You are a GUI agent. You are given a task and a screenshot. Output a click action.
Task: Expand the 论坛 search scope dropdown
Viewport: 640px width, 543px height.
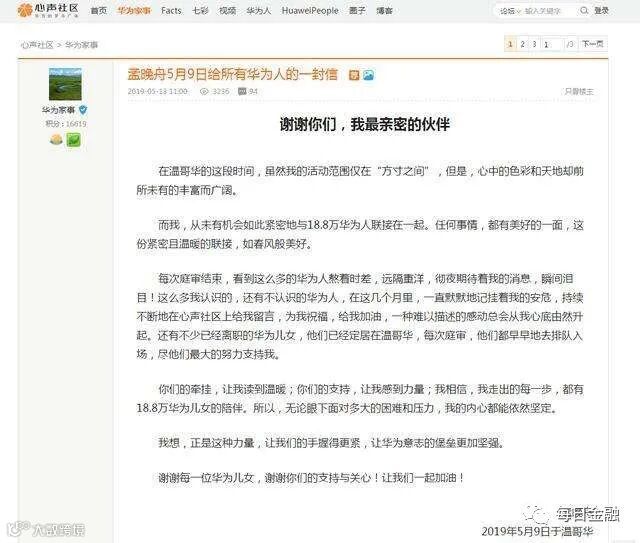click(x=510, y=11)
